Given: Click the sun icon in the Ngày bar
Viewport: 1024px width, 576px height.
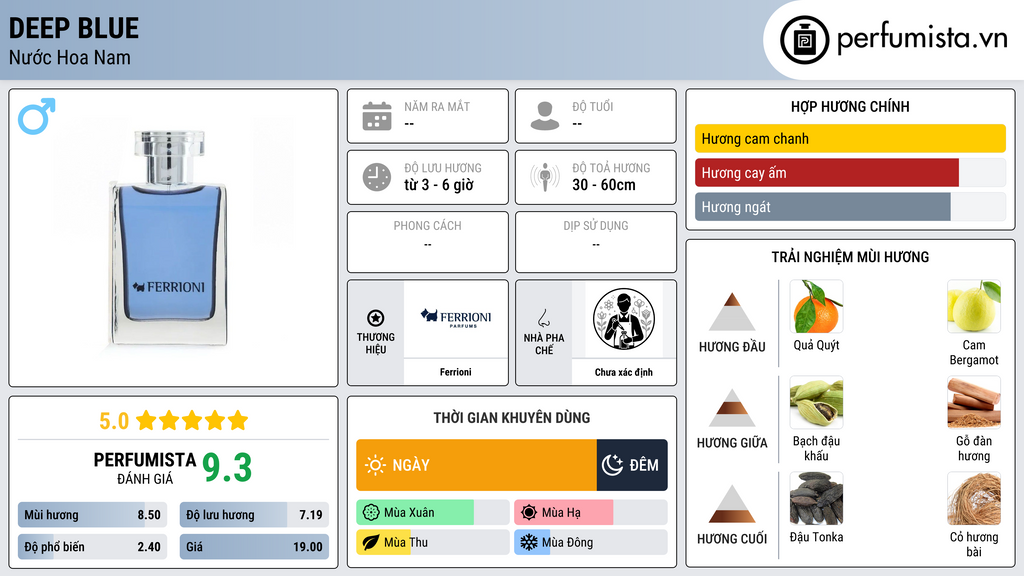Looking at the screenshot, I should click(x=375, y=465).
